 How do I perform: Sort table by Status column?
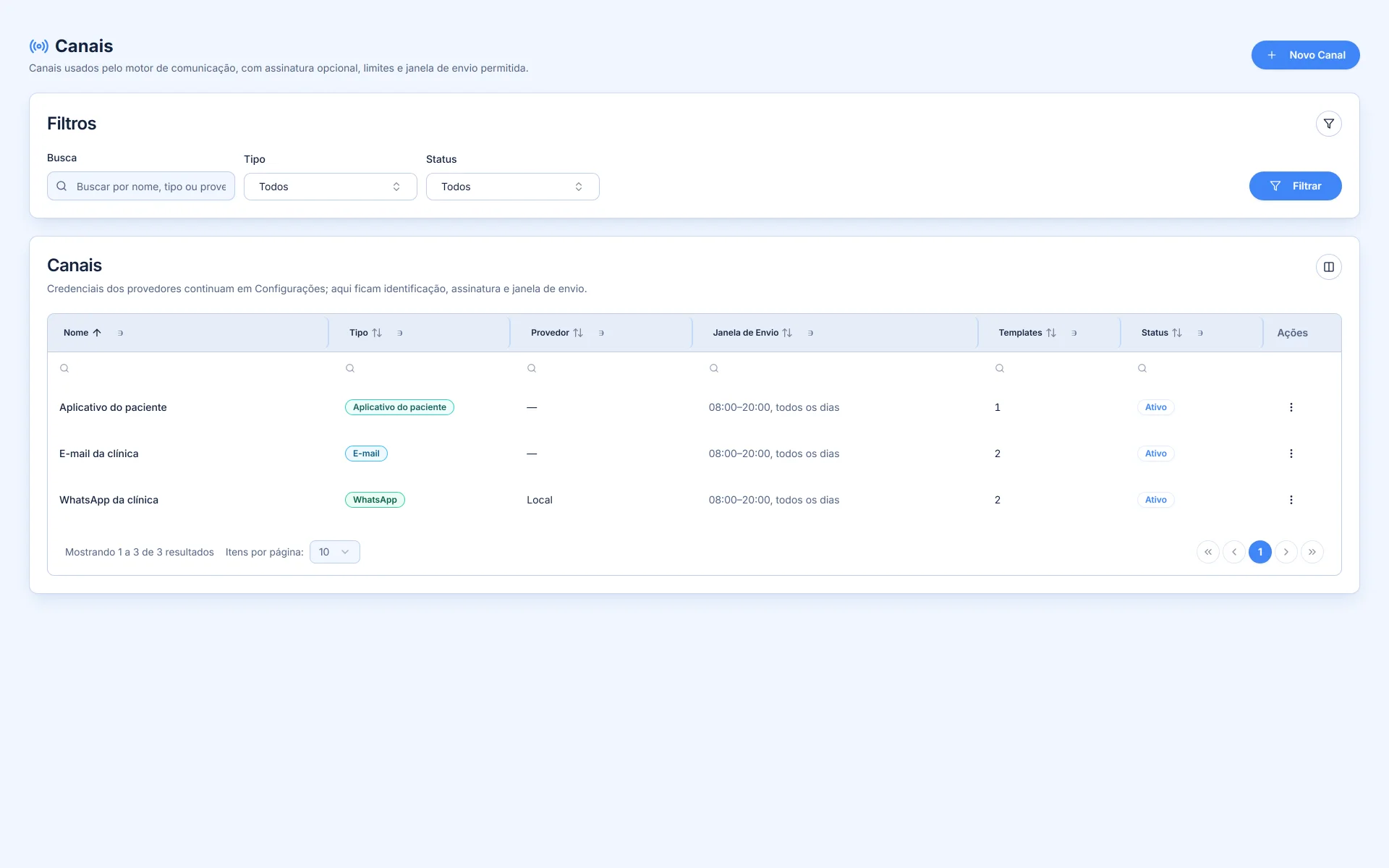pos(1177,333)
